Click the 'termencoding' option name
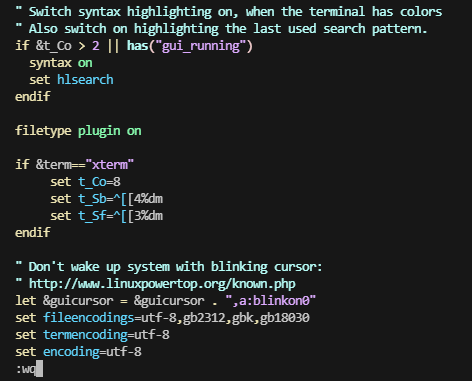This screenshot has width=472, height=381. click(x=85, y=335)
